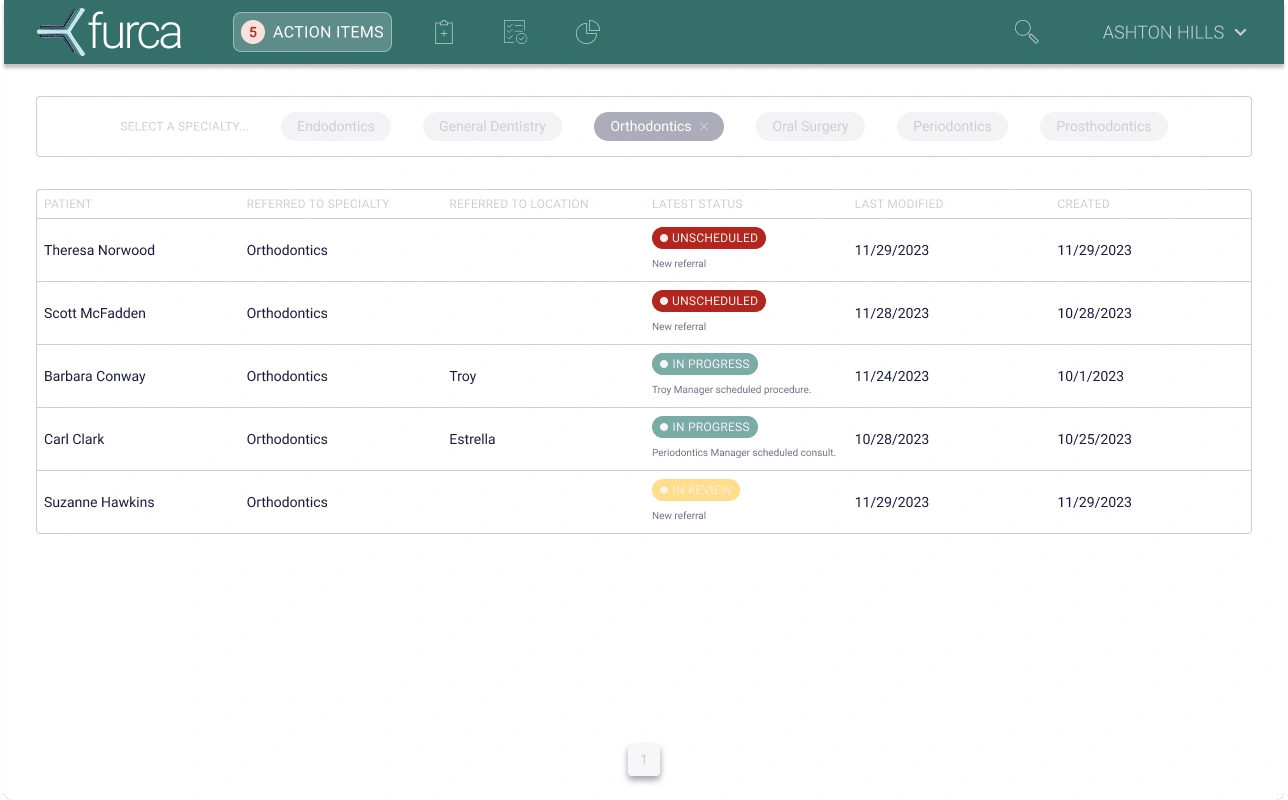Open Theresa Norwood's referral
This screenshot has height=800, width=1288.
(x=644, y=250)
